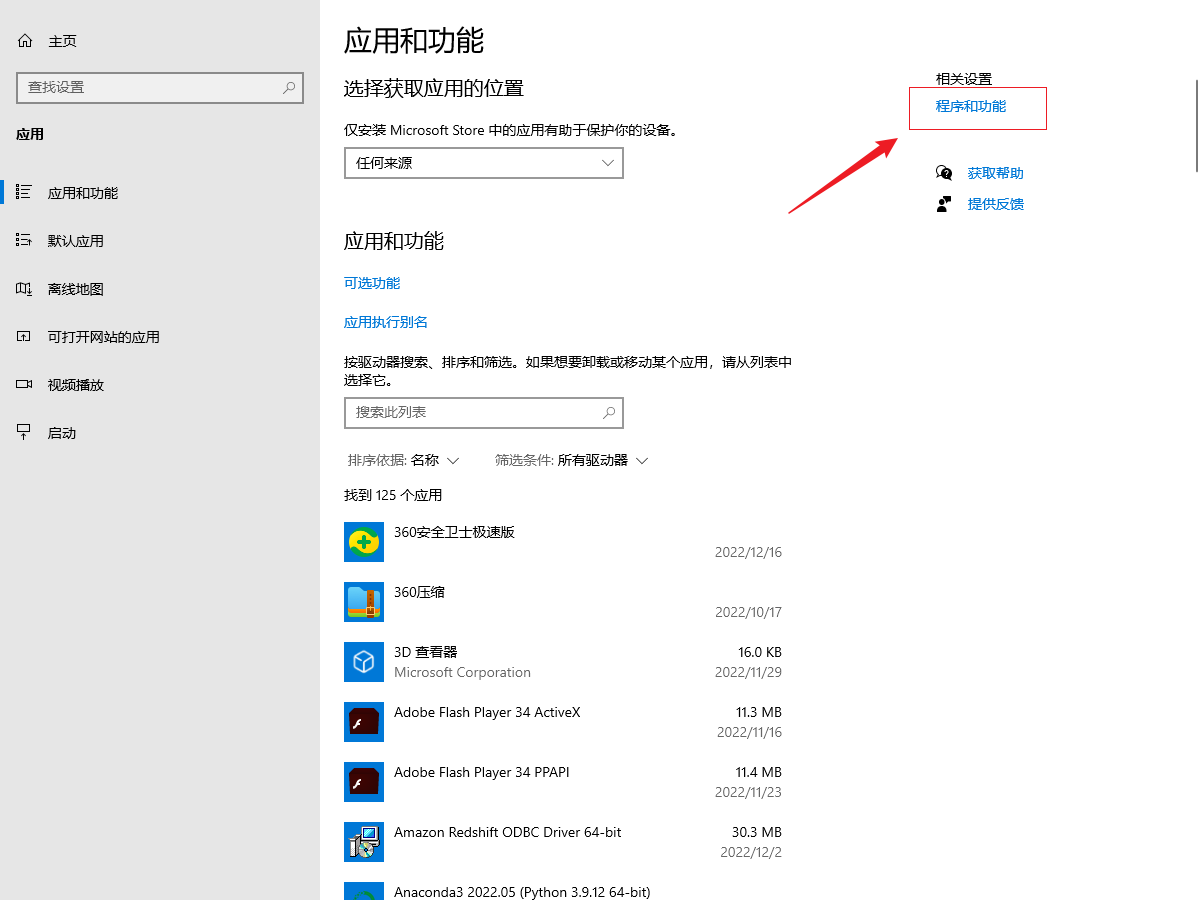Click the 30.3 MB size value

coord(757,832)
